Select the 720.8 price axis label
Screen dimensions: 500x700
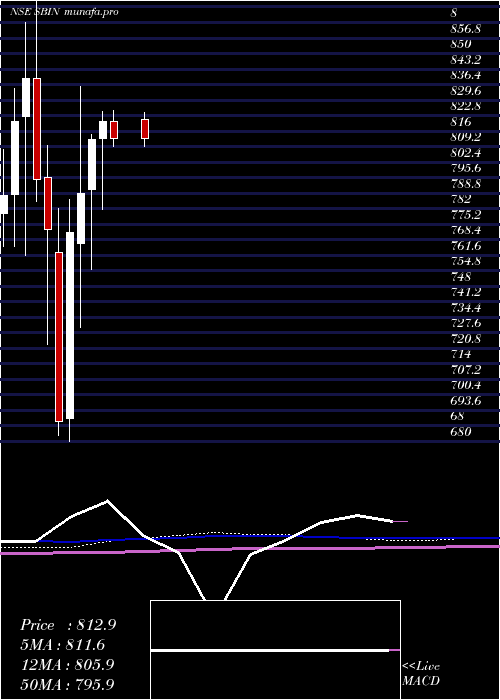click(465, 339)
